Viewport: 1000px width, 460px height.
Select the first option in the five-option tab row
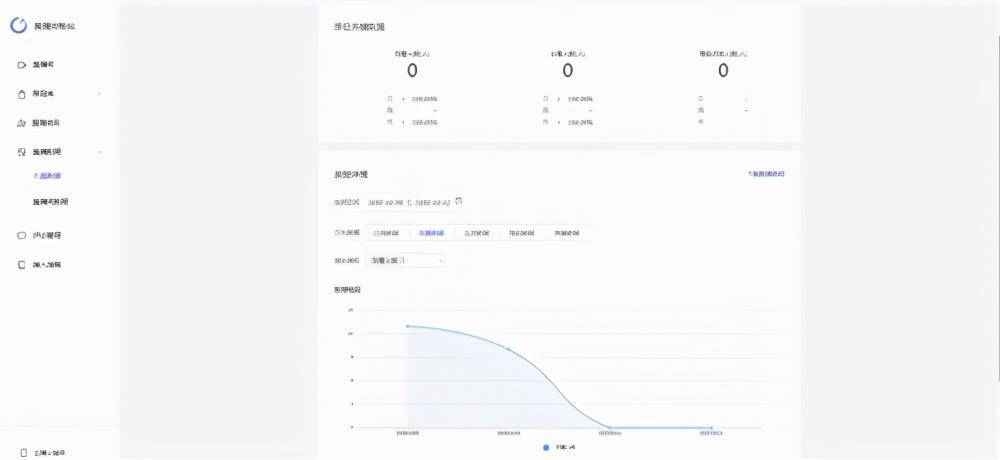click(x=386, y=234)
